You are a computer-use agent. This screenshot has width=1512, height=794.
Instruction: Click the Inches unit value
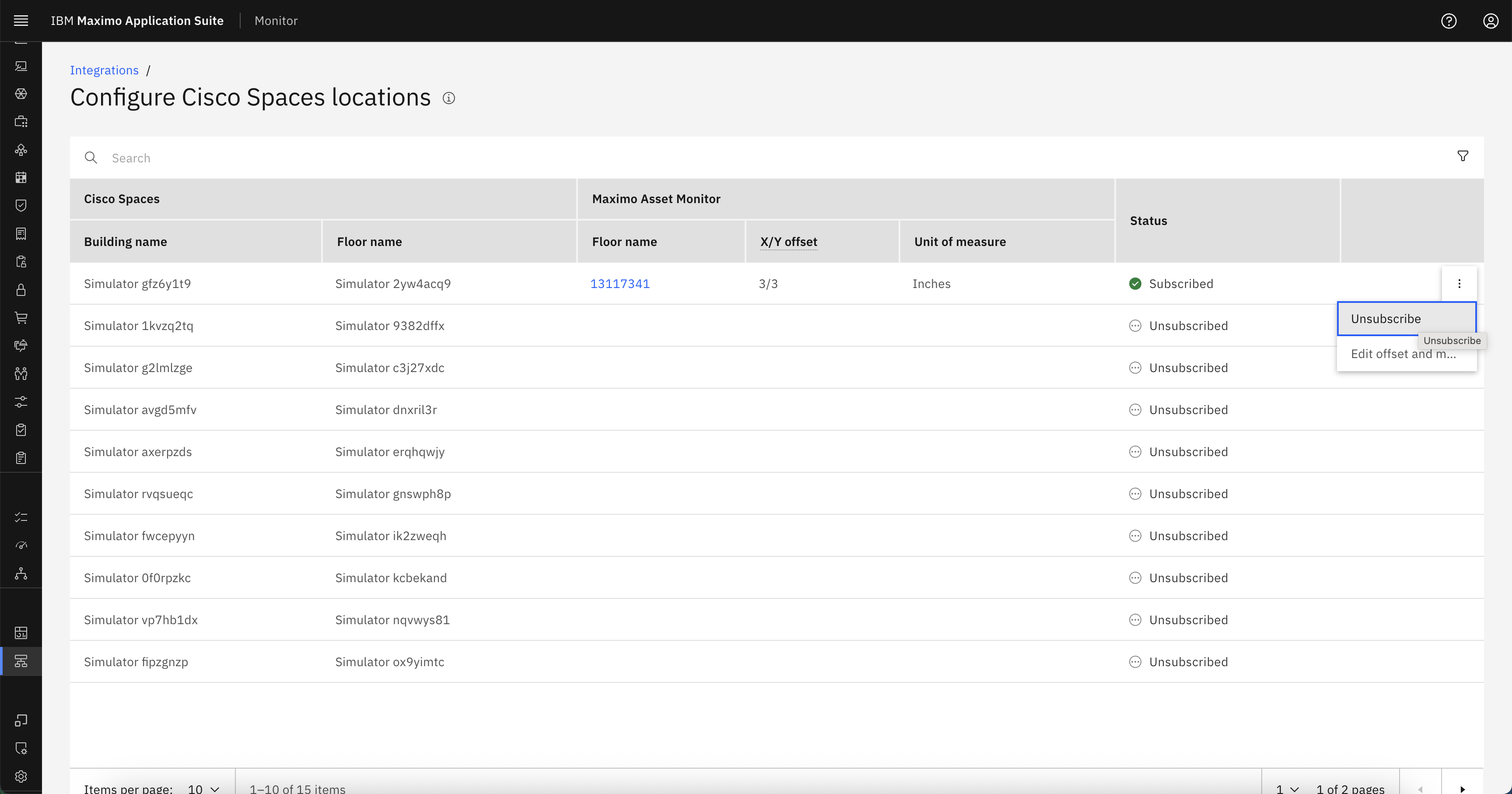[931, 284]
